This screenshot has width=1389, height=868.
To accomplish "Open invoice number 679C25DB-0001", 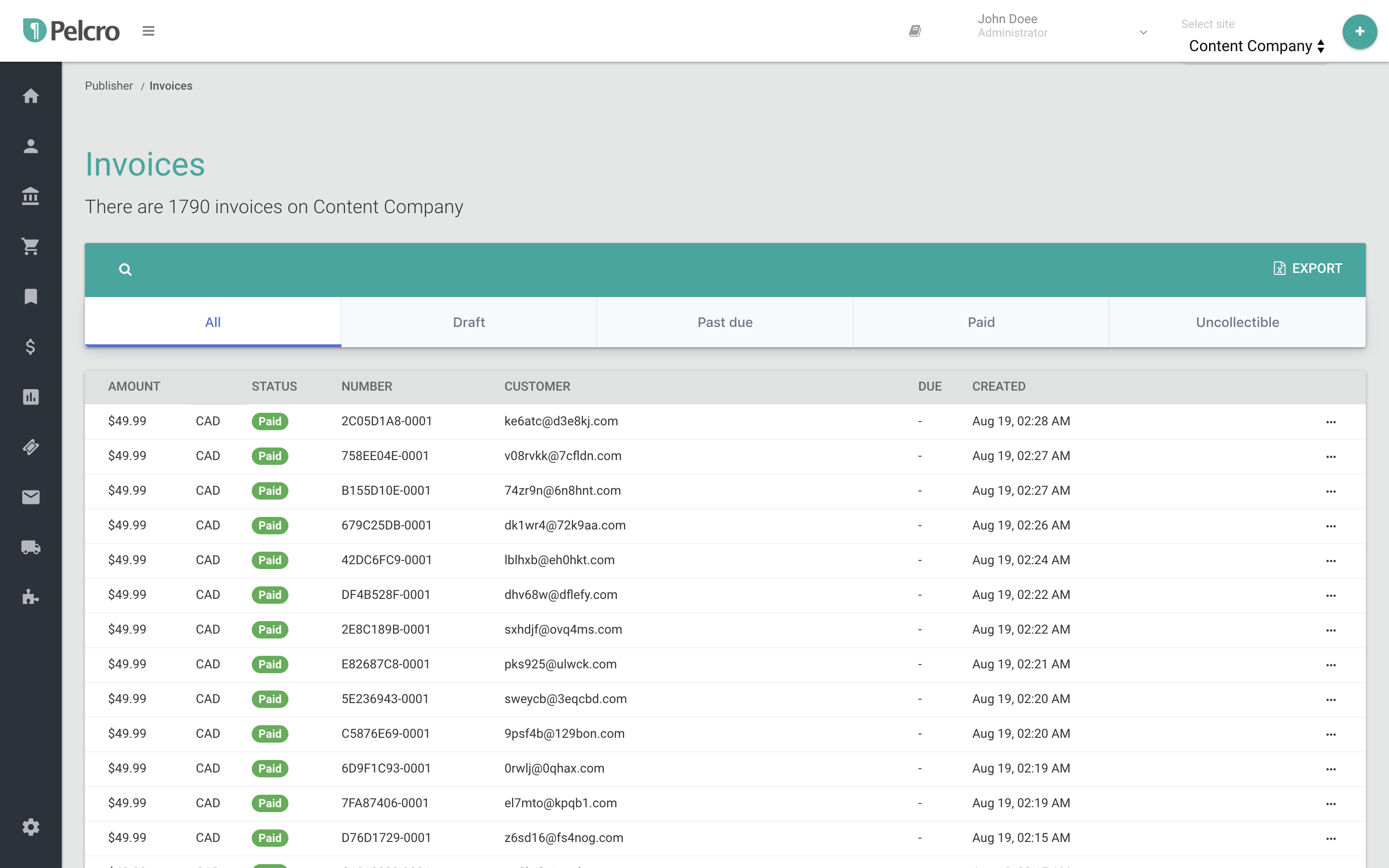I will click(x=386, y=525).
